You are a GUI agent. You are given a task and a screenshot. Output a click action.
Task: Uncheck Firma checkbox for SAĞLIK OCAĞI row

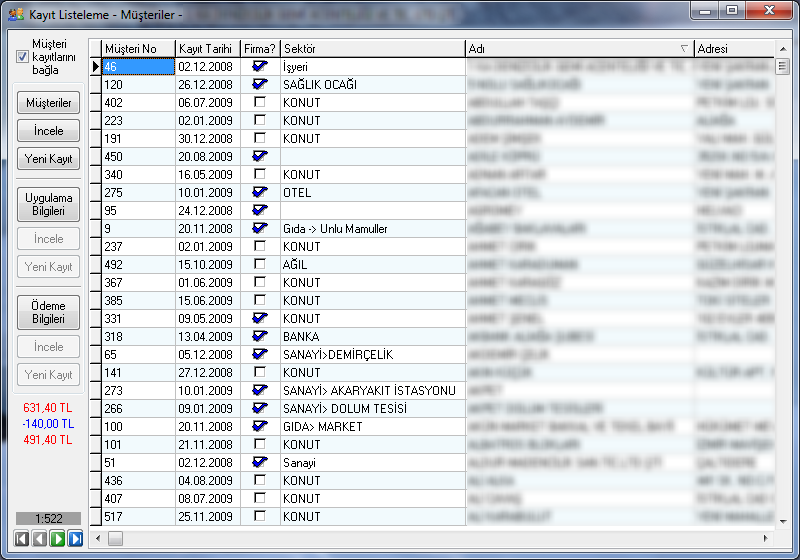[260, 85]
